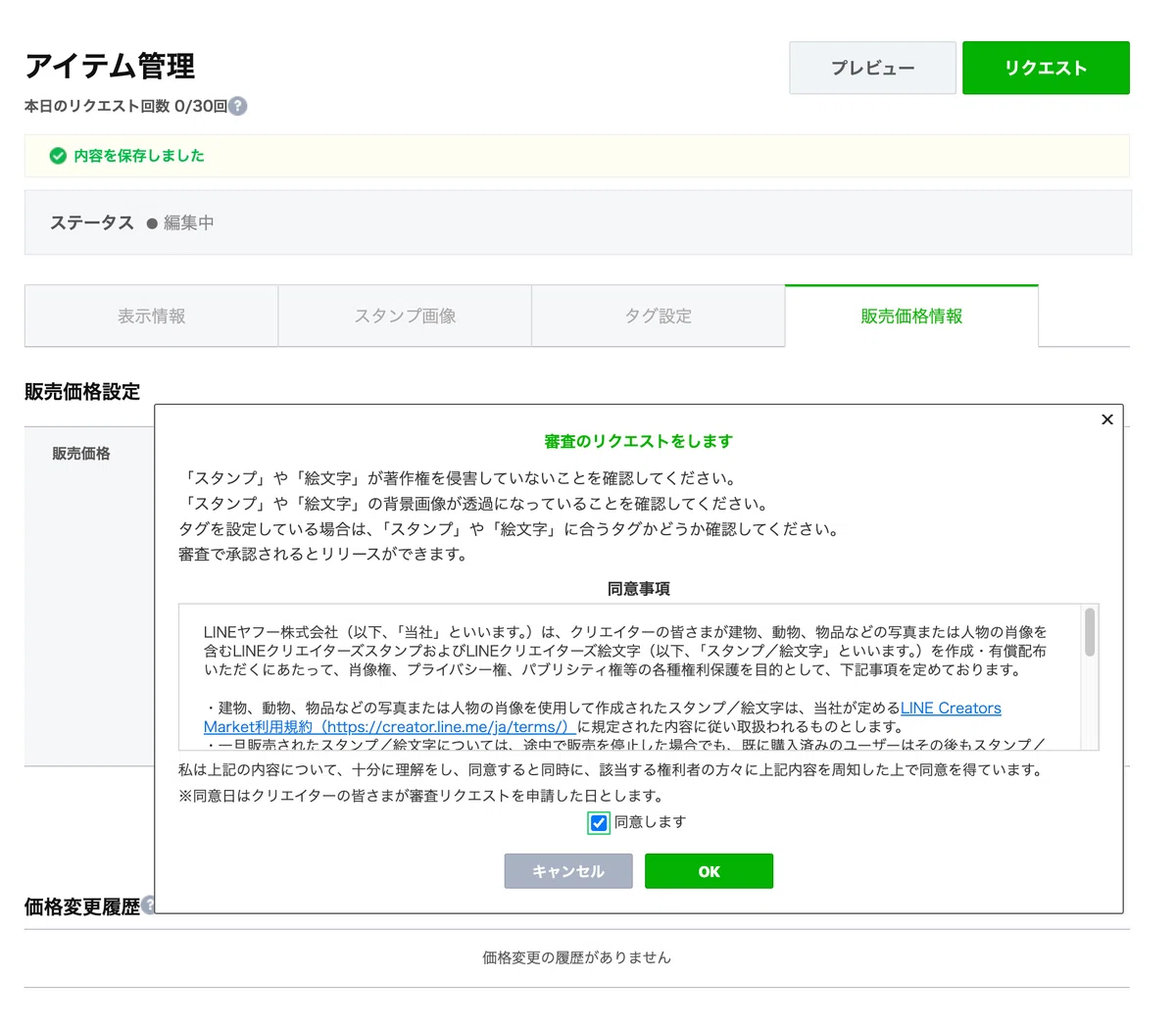
Task: Click the 同意します label text
Action: (650, 822)
